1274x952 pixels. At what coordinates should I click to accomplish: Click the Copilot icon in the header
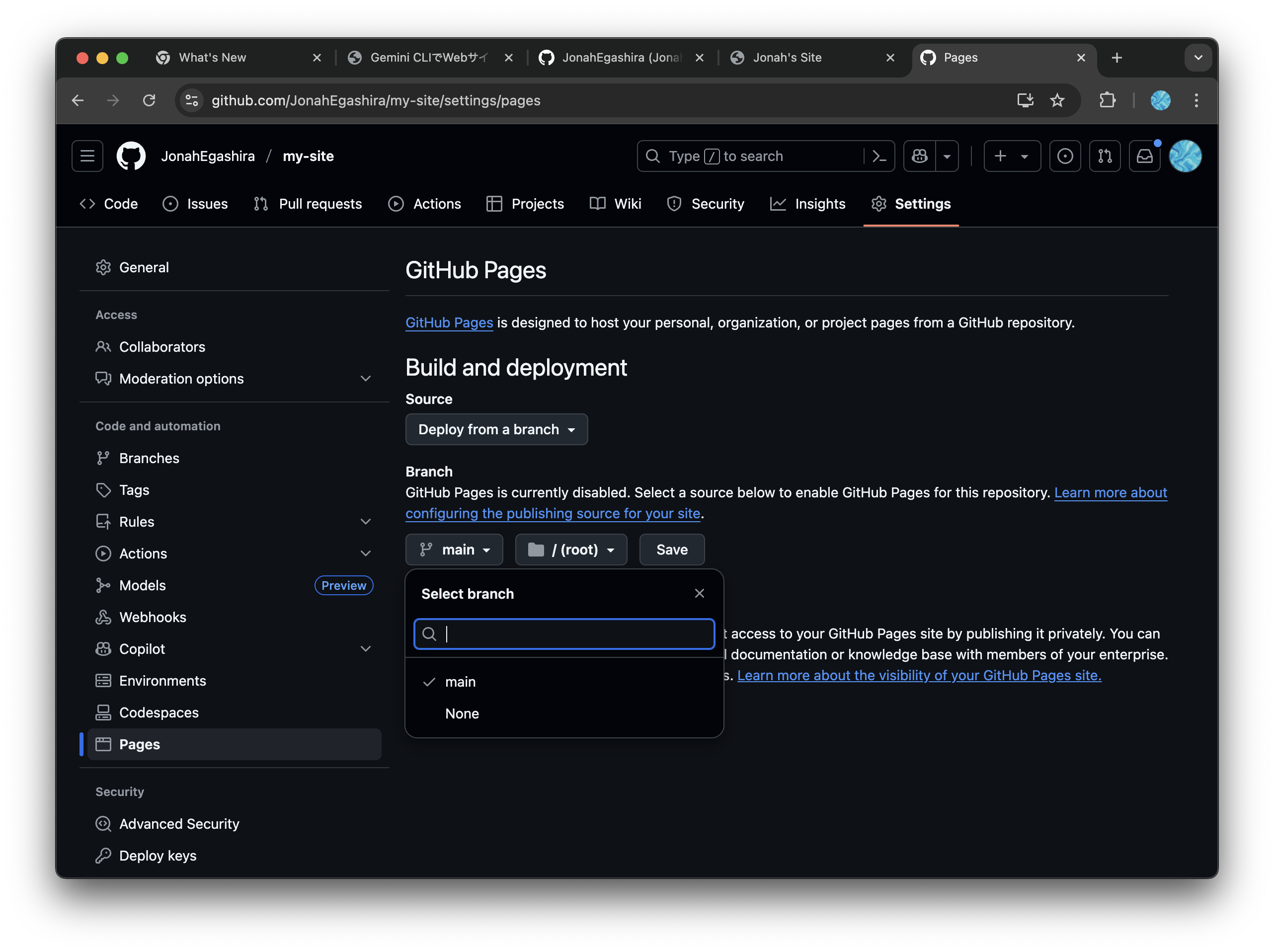click(919, 156)
